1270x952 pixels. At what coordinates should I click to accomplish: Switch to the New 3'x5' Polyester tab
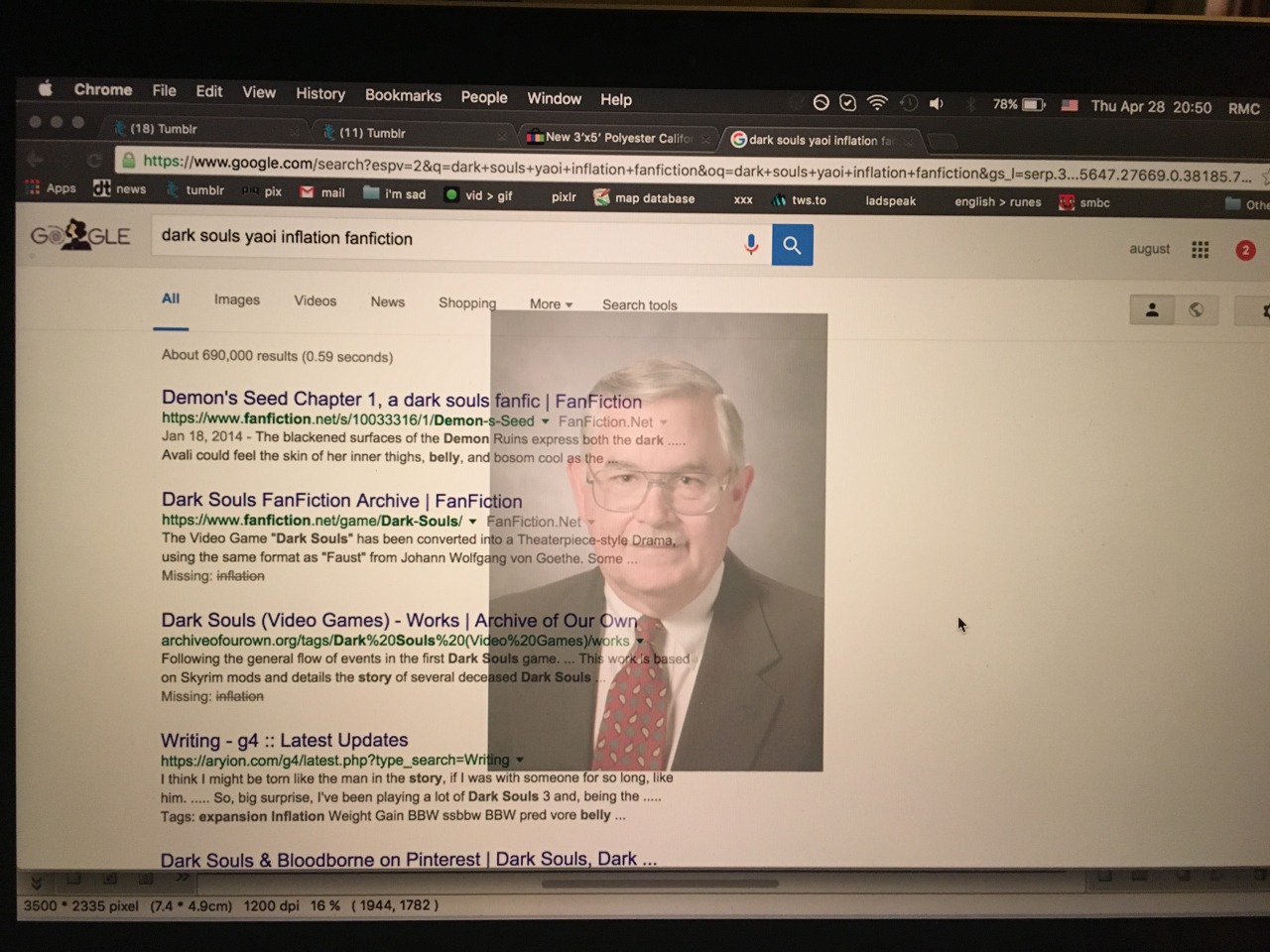(617, 138)
